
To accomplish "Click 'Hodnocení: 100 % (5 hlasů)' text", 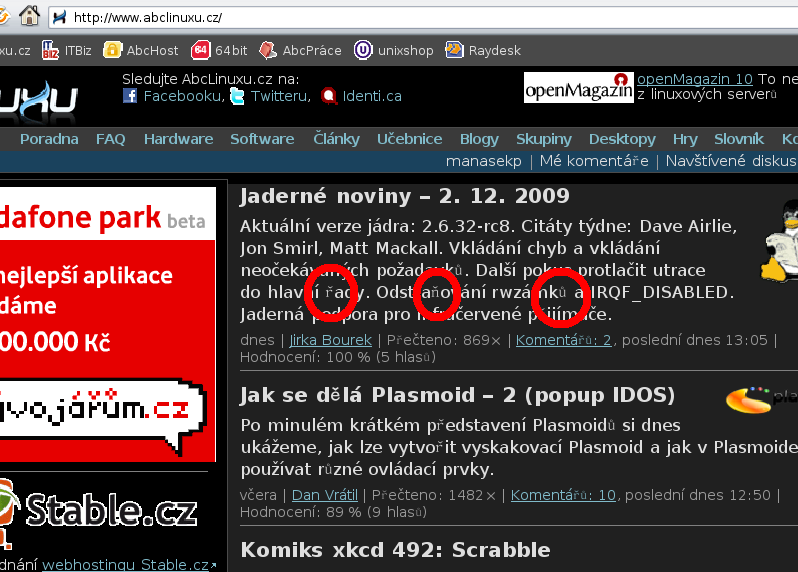I will click(x=337, y=357).
